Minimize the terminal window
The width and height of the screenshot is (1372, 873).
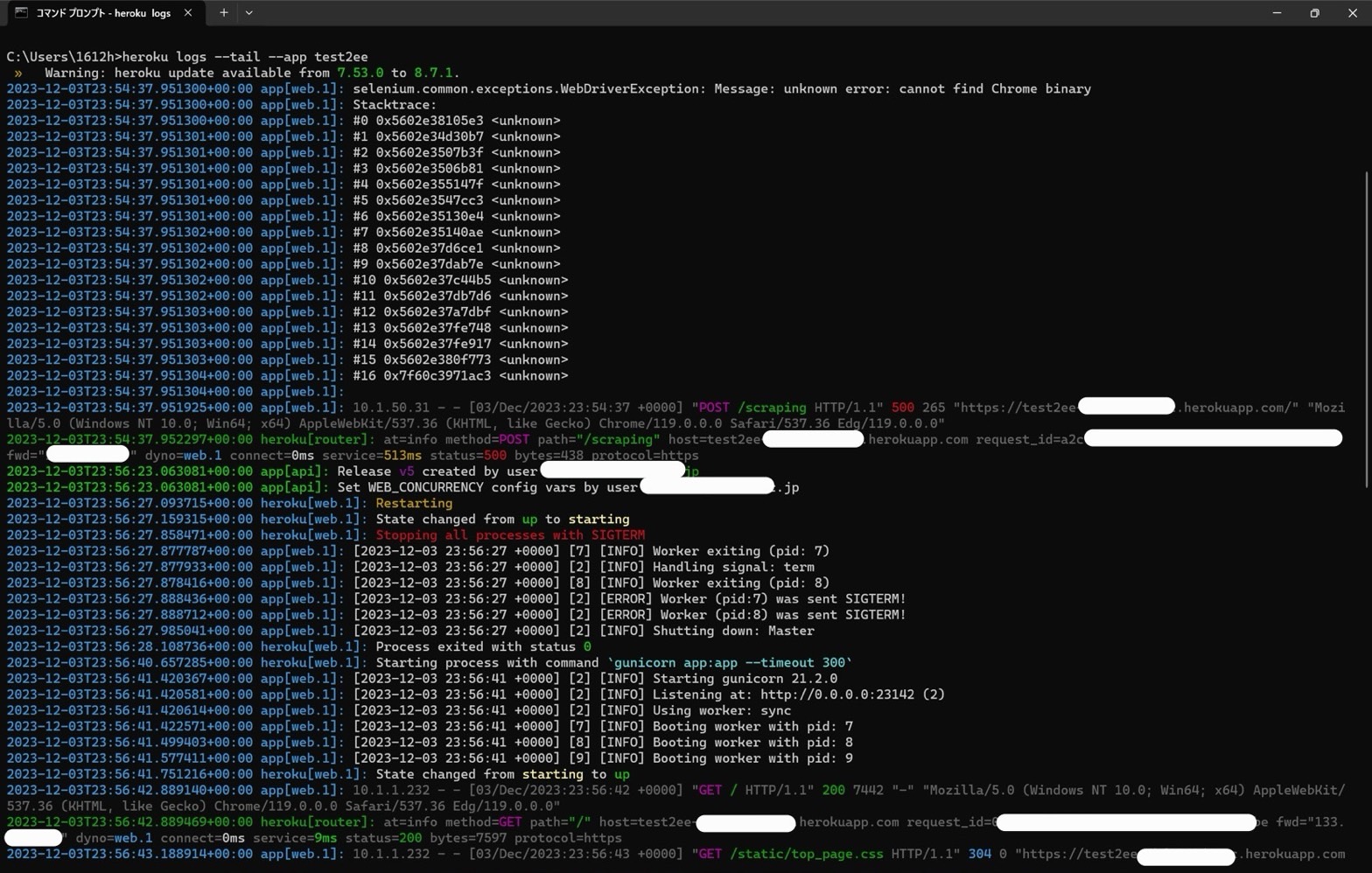[1277, 13]
